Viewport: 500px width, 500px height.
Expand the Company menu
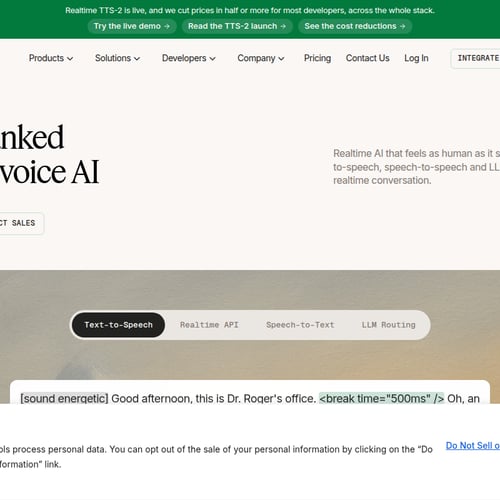261,58
